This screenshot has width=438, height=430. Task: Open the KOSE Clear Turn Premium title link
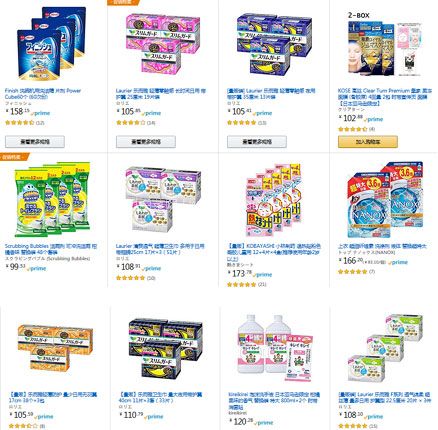385,97
